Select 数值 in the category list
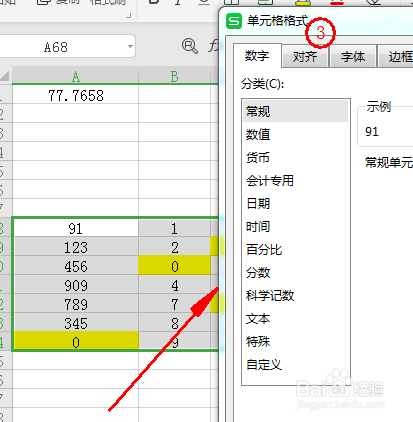 click(x=296, y=134)
